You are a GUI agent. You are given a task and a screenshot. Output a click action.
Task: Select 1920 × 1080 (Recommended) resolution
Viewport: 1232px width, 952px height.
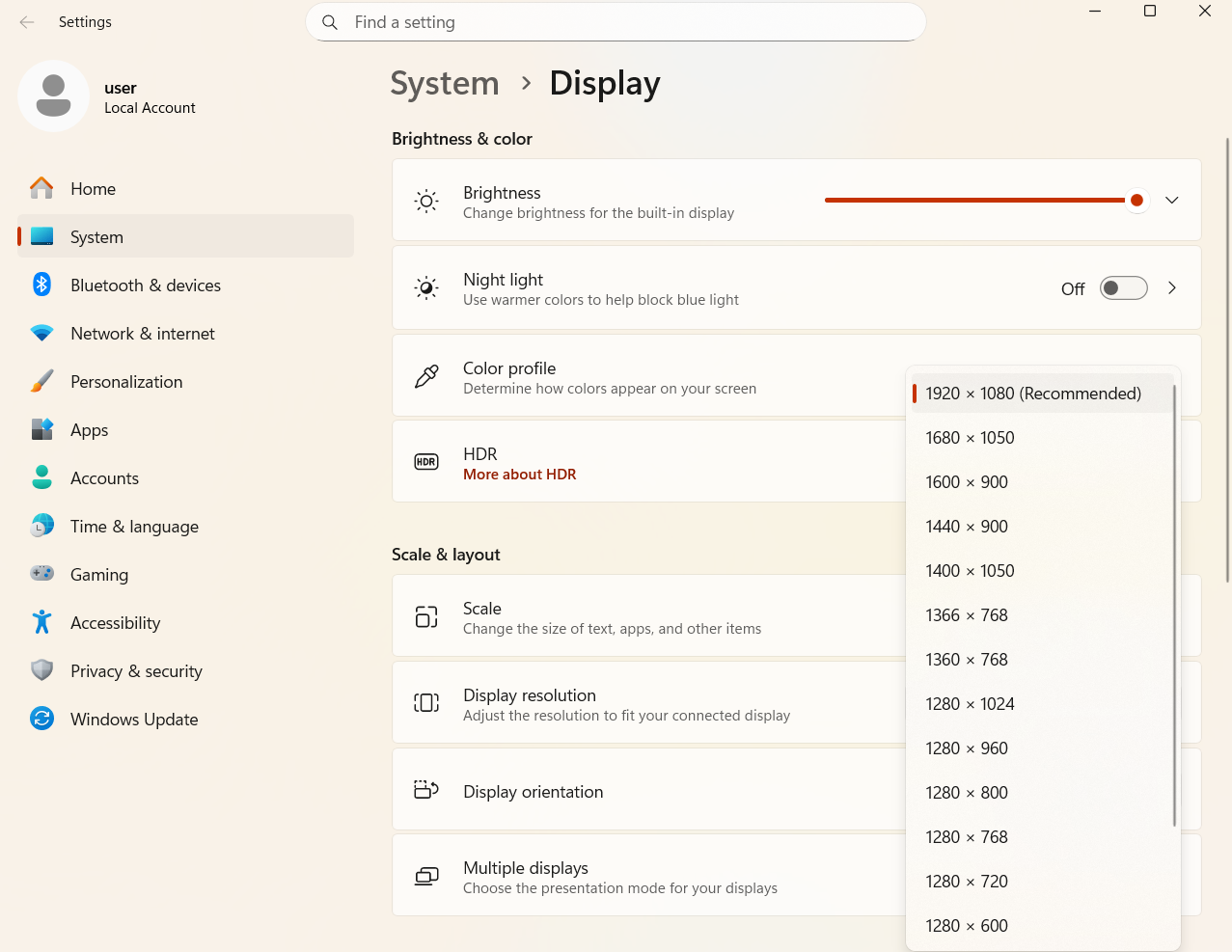(1032, 394)
